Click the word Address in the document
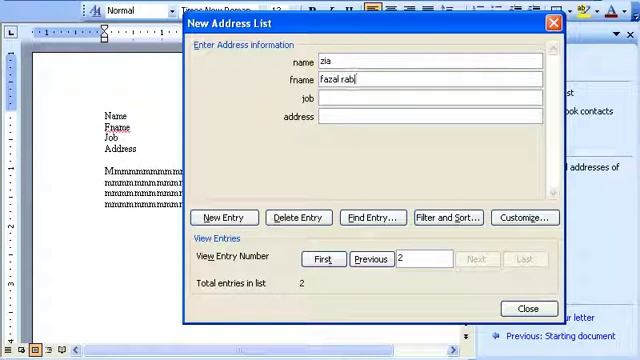The width and height of the screenshot is (640, 360). coord(120,149)
